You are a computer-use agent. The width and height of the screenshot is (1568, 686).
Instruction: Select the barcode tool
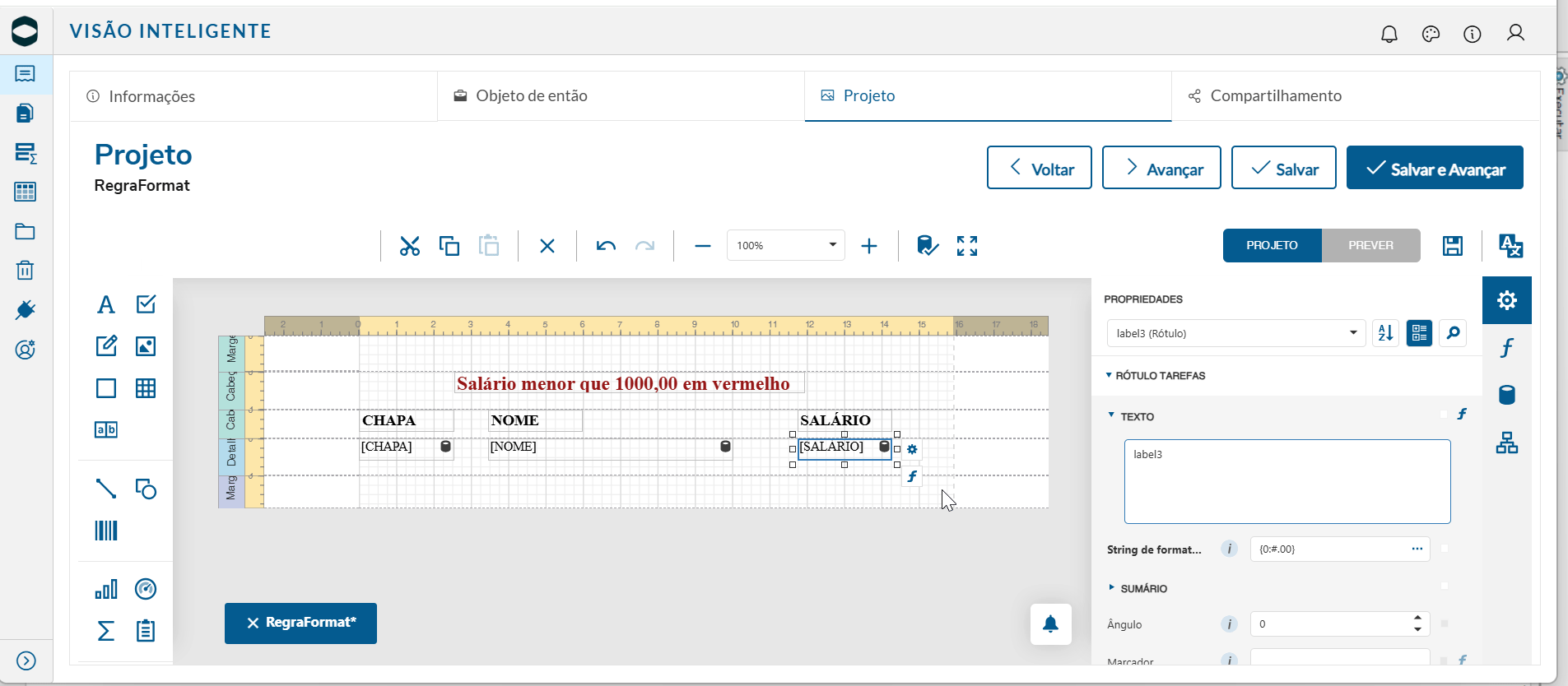106,531
